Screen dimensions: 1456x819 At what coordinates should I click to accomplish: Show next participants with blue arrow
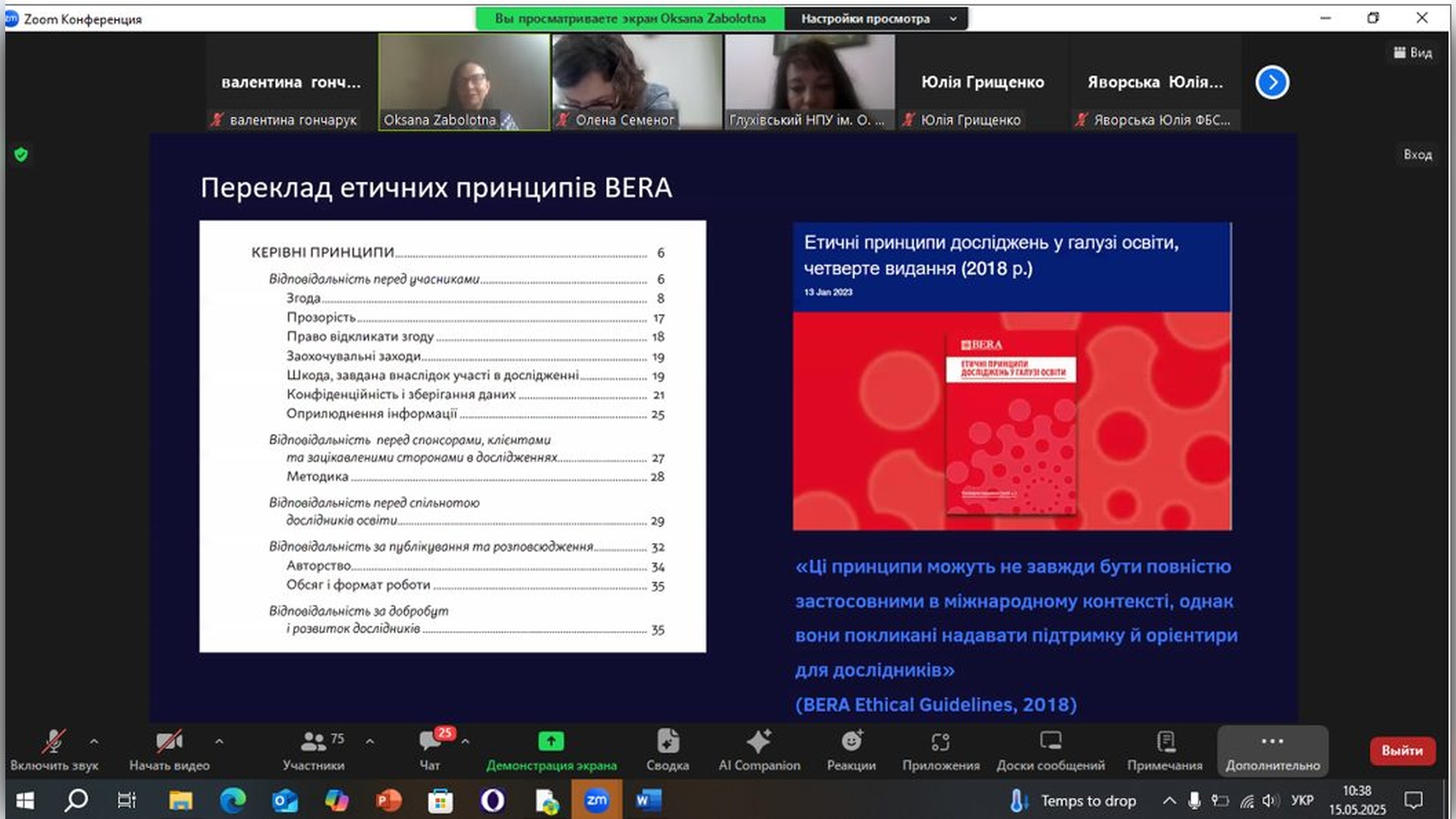pyautogui.click(x=1272, y=82)
